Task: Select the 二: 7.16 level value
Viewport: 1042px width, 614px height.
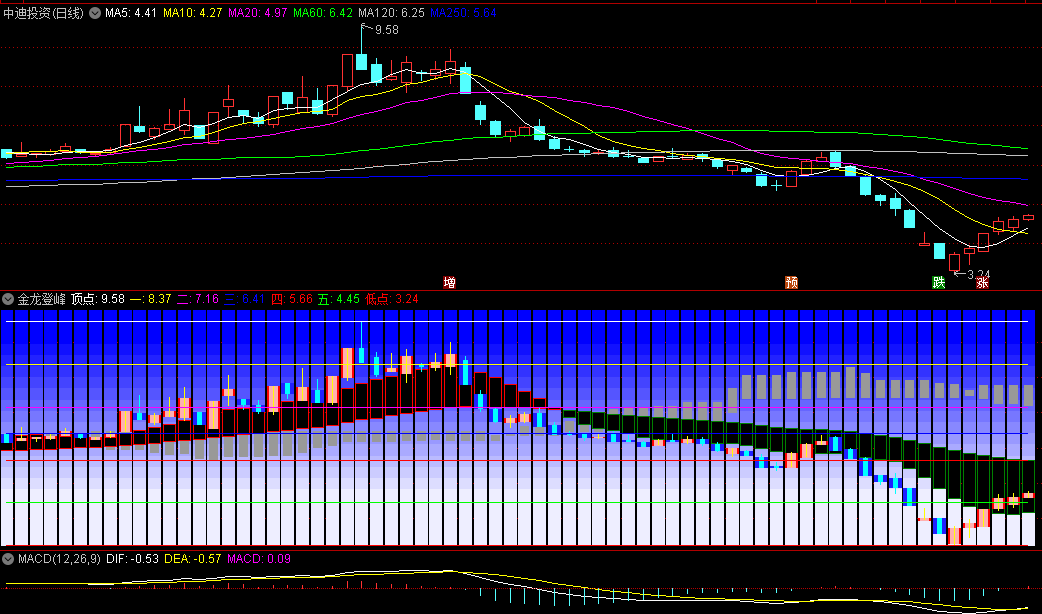Action: pyautogui.click(x=197, y=299)
